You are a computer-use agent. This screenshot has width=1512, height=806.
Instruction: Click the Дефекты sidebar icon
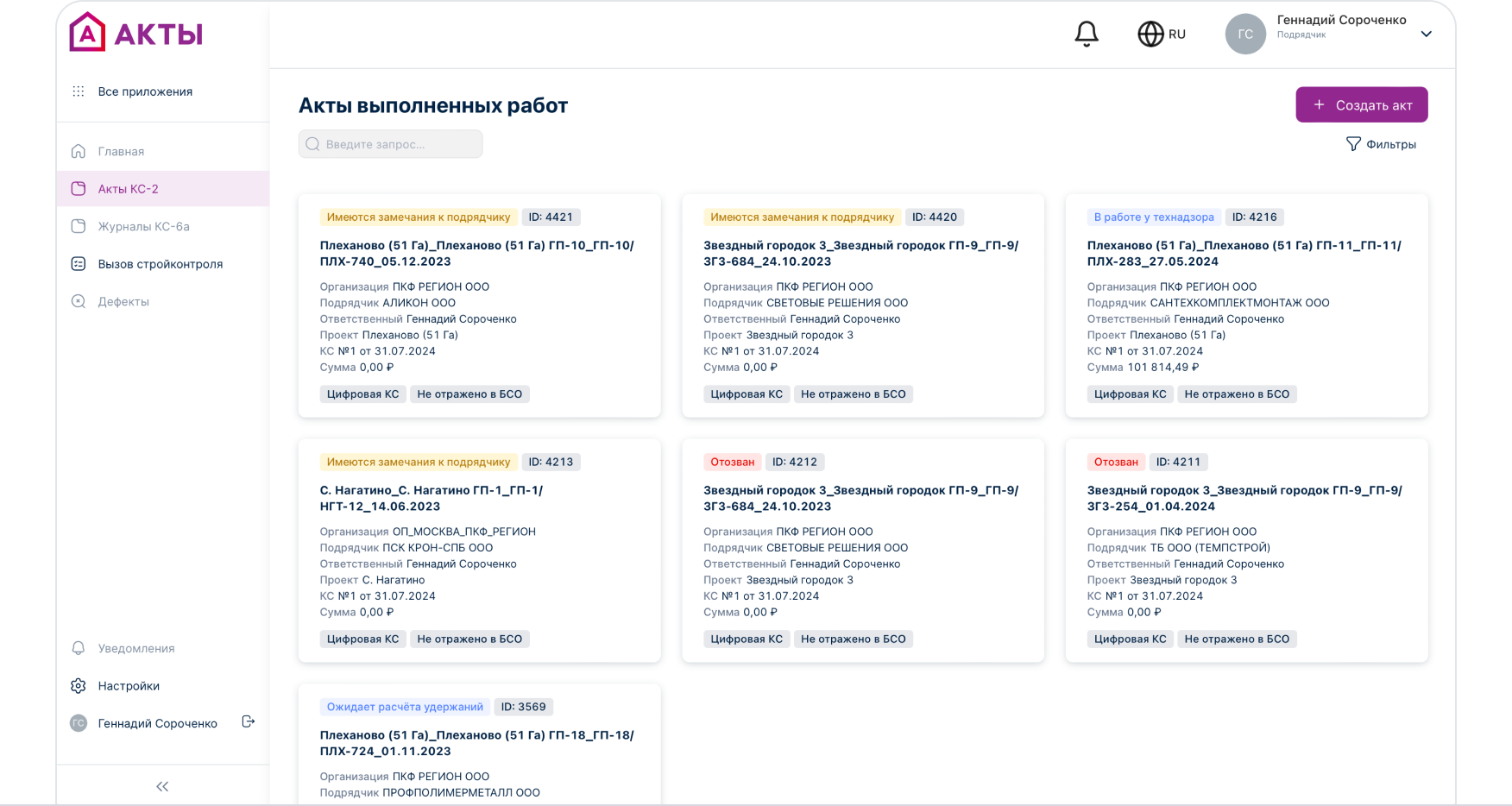click(x=79, y=301)
